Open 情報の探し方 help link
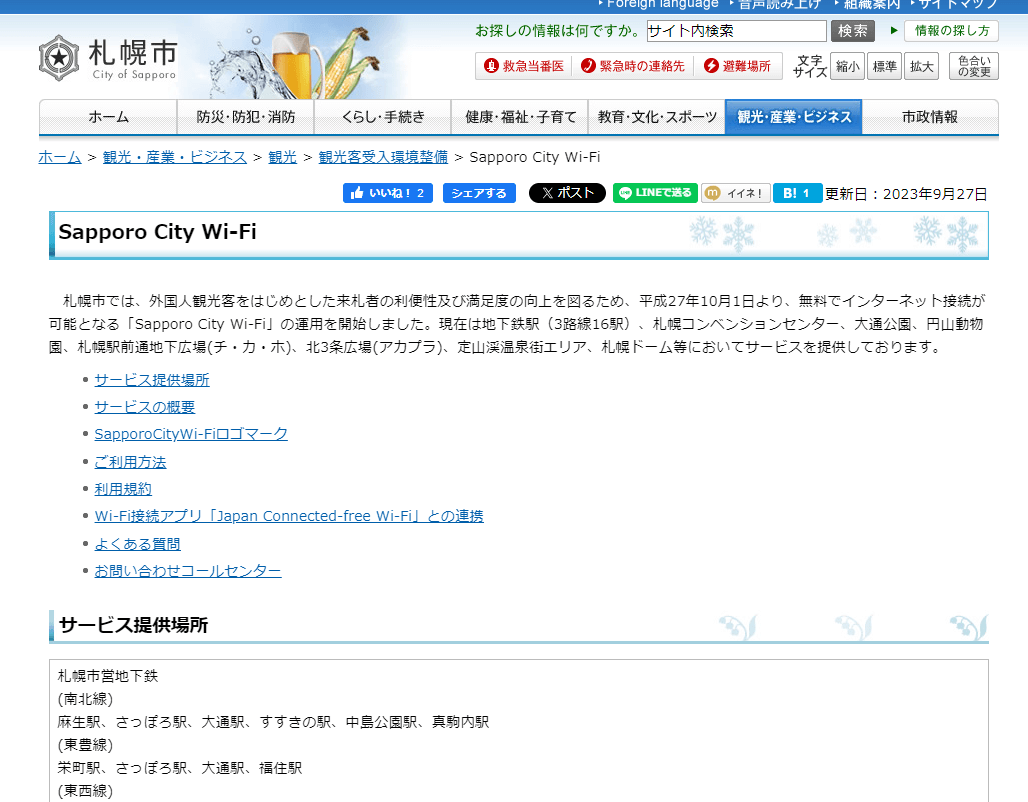The width and height of the screenshot is (1028, 802). pyautogui.click(x=951, y=31)
